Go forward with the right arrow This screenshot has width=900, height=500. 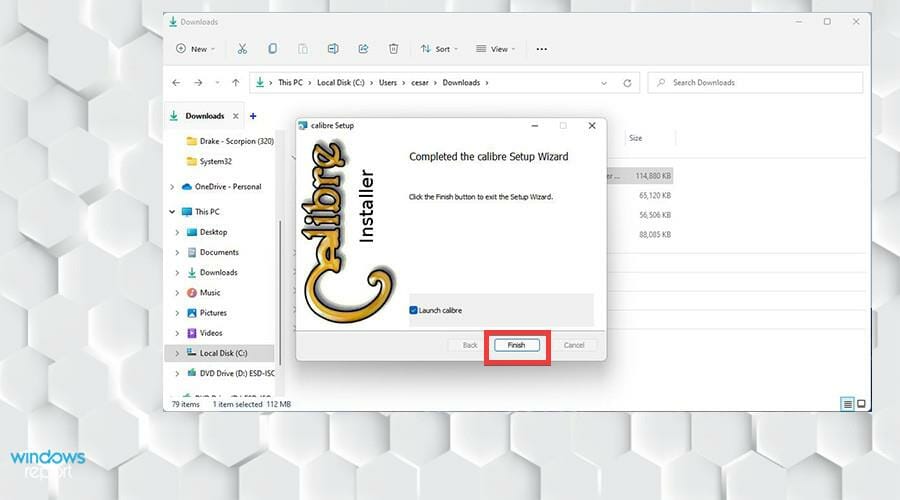[198, 83]
